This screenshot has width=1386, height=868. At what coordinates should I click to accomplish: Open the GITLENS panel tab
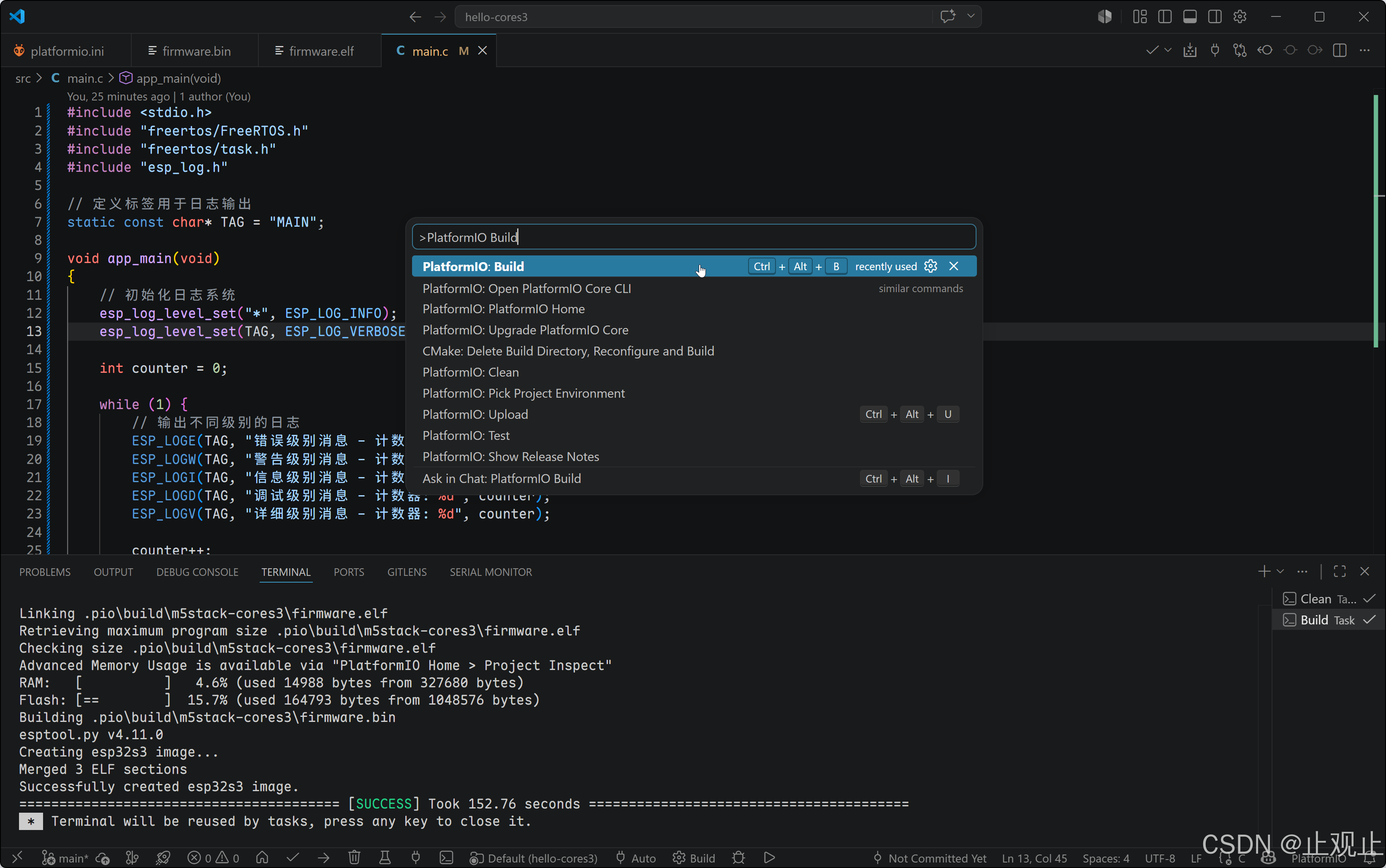[407, 572]
